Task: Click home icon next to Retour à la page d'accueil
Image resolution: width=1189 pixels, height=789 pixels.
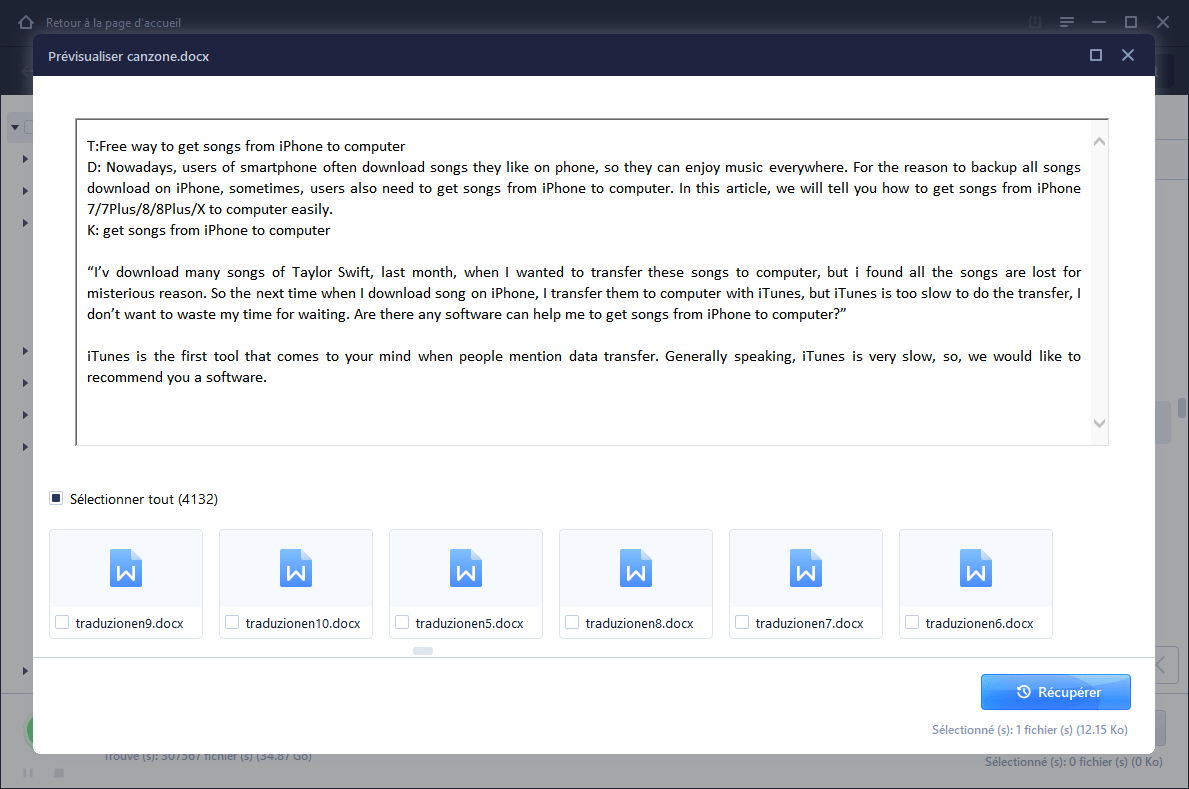Action: [28, 22]
